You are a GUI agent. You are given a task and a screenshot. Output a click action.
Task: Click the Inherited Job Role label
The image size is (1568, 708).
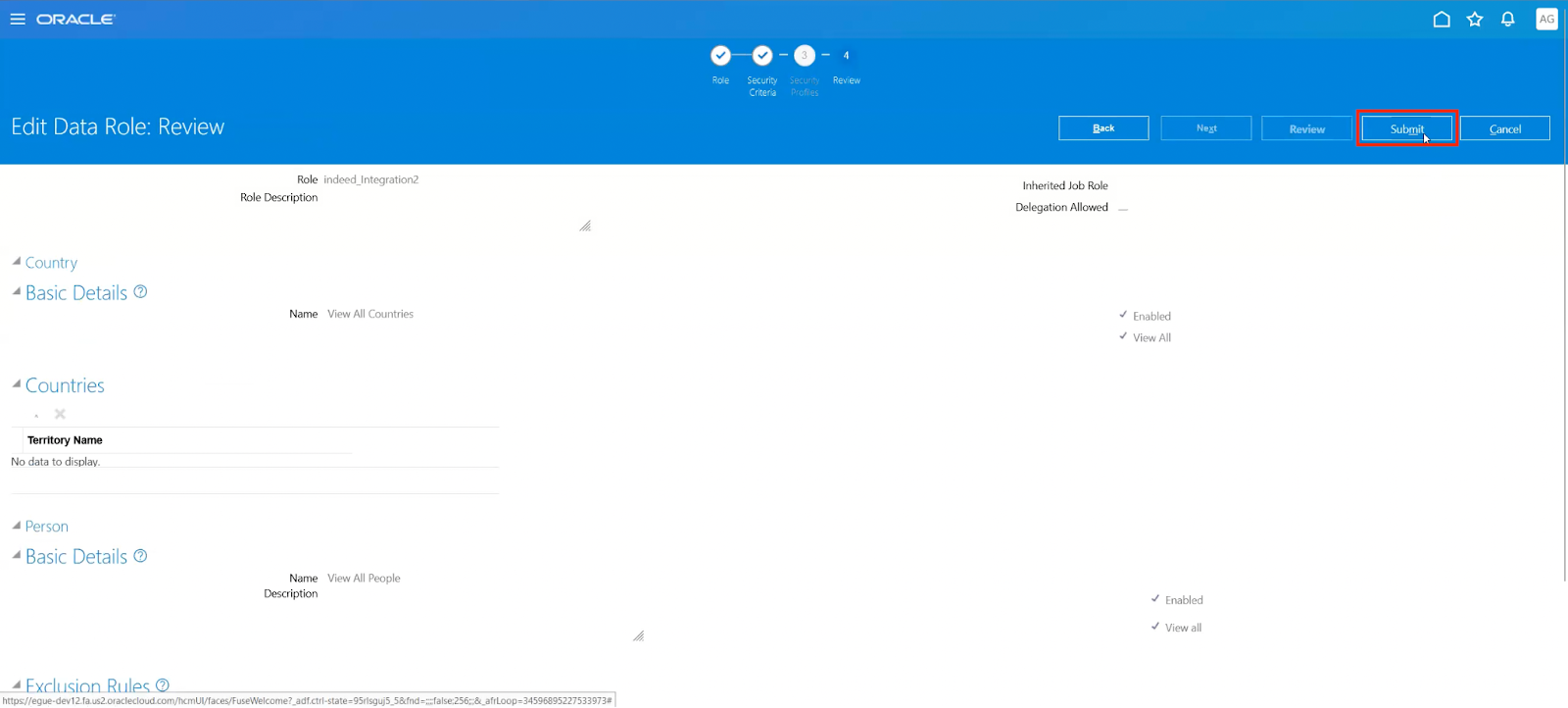click(1065, 185)
